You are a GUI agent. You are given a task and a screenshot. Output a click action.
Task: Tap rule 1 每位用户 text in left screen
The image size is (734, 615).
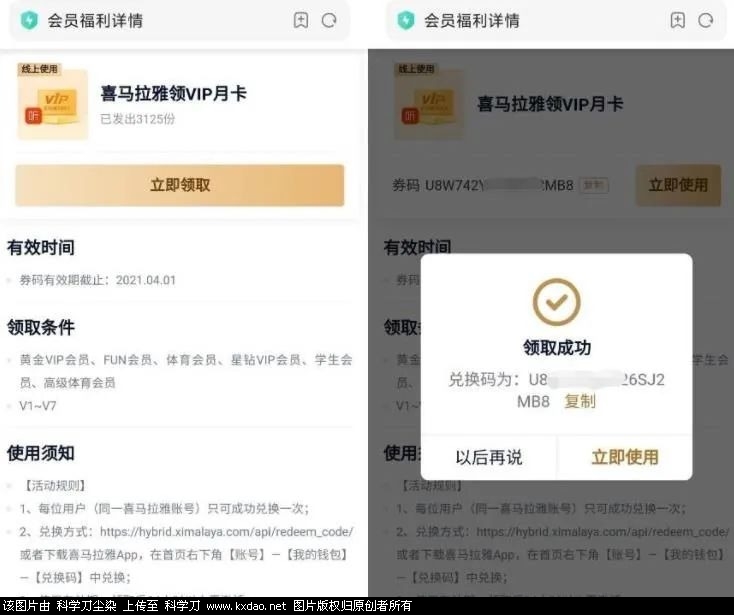[164, 508]
